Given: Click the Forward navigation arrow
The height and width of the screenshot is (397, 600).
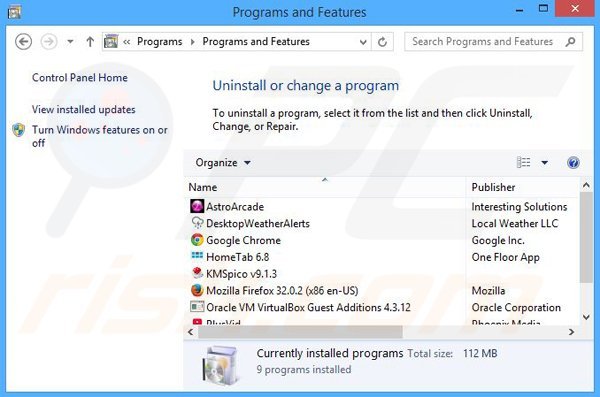Looking at the screenshot, I should pyautogui.click(x=49, y=41).
